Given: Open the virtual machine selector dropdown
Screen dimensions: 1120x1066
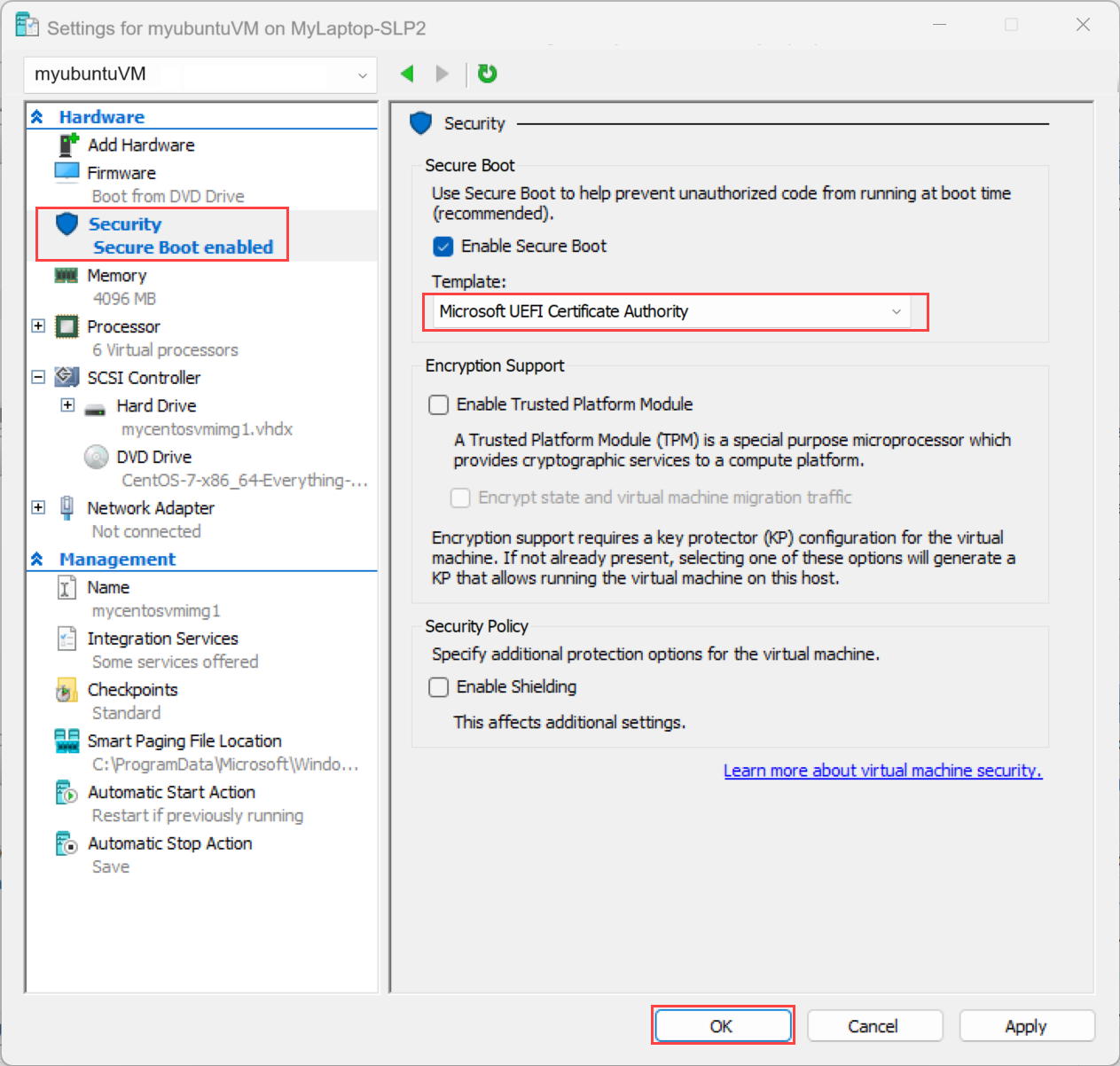Looking at the screenshot, I should coord(362,74).
